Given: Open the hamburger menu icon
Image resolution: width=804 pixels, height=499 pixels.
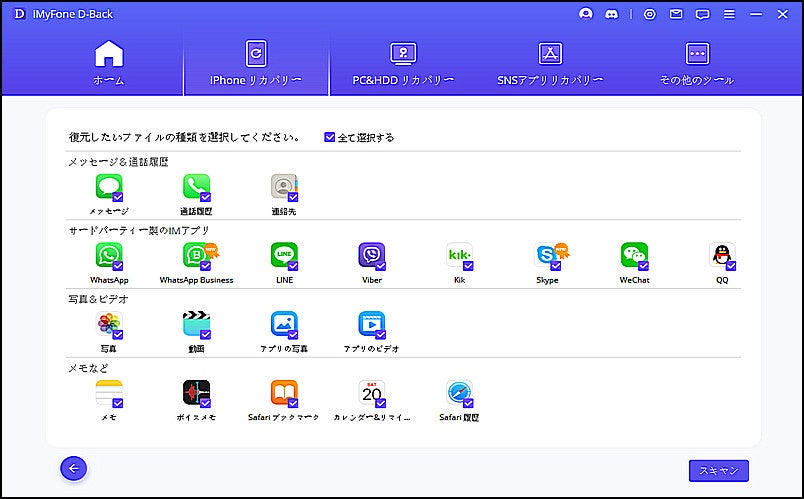Looking at the screenshot, I should tap(729, 14).
